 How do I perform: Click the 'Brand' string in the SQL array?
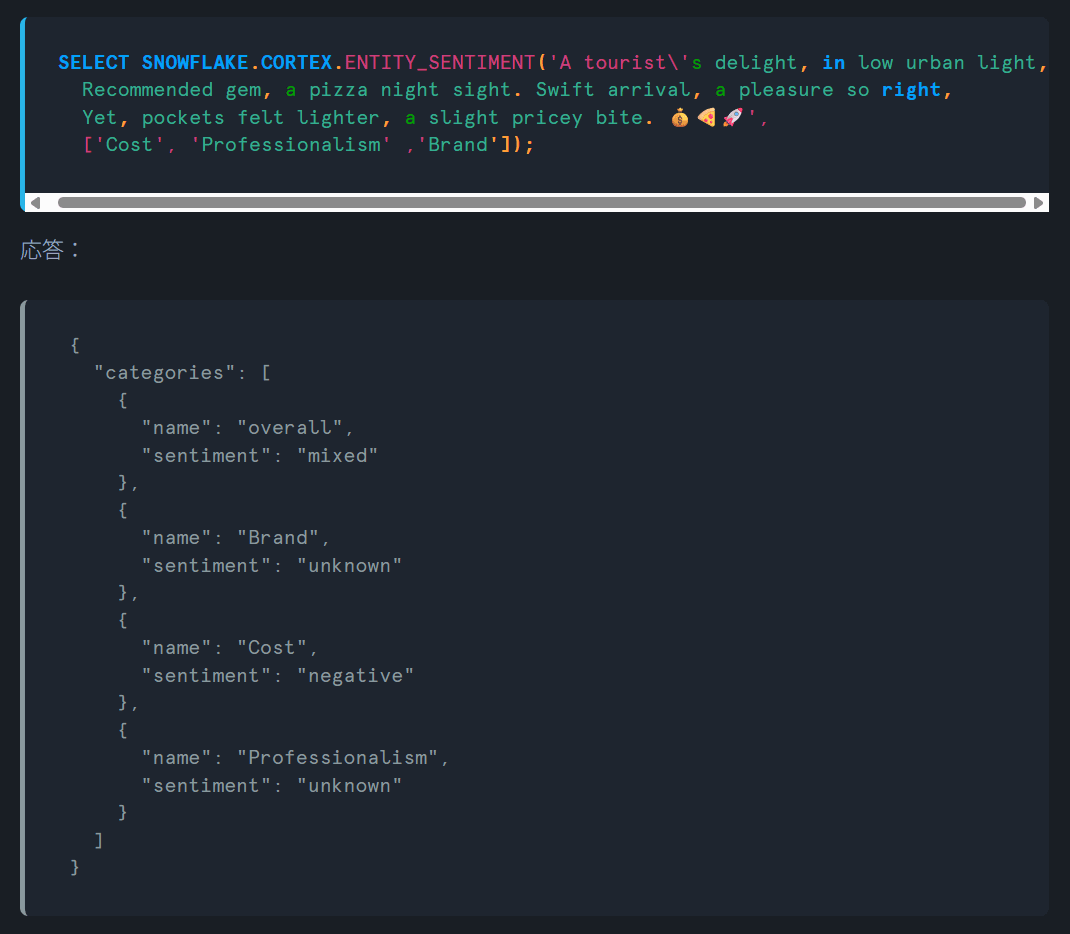click(458, 145)
